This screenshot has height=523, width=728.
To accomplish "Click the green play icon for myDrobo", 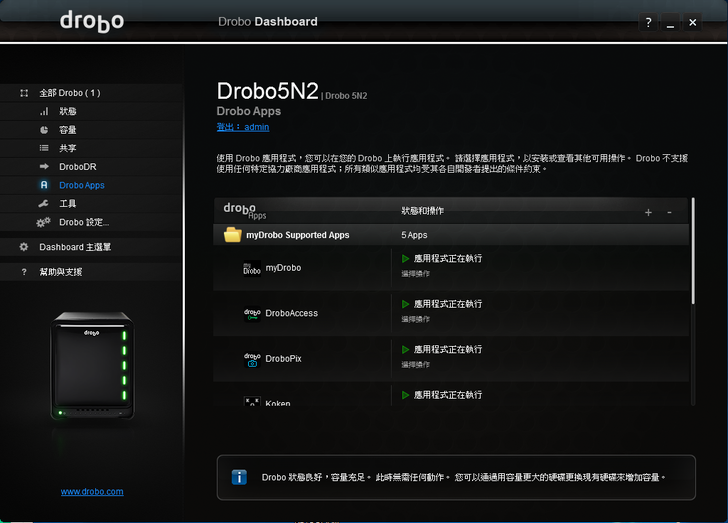I will [405, 258].
